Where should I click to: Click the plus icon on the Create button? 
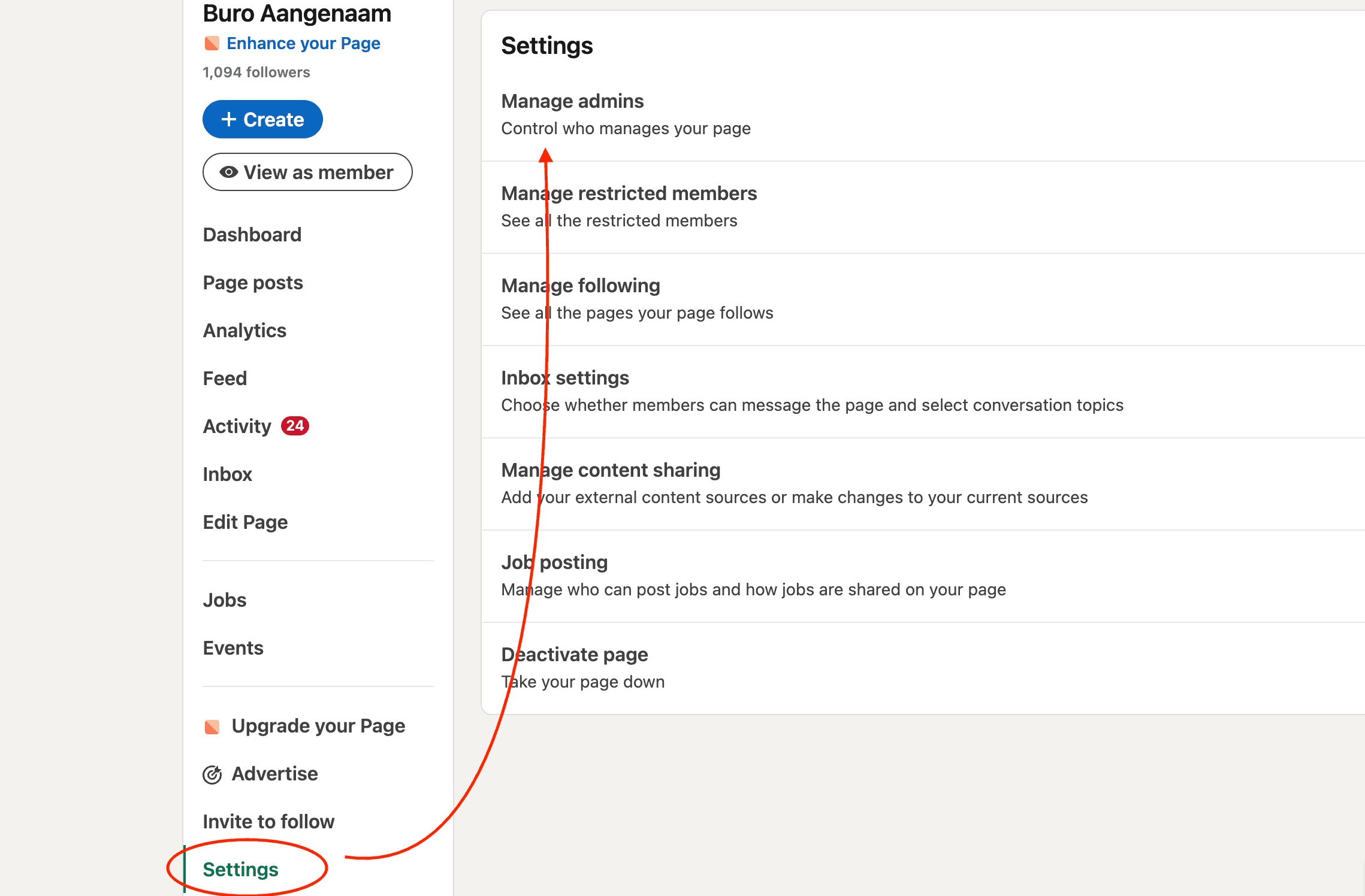[228, 119]
